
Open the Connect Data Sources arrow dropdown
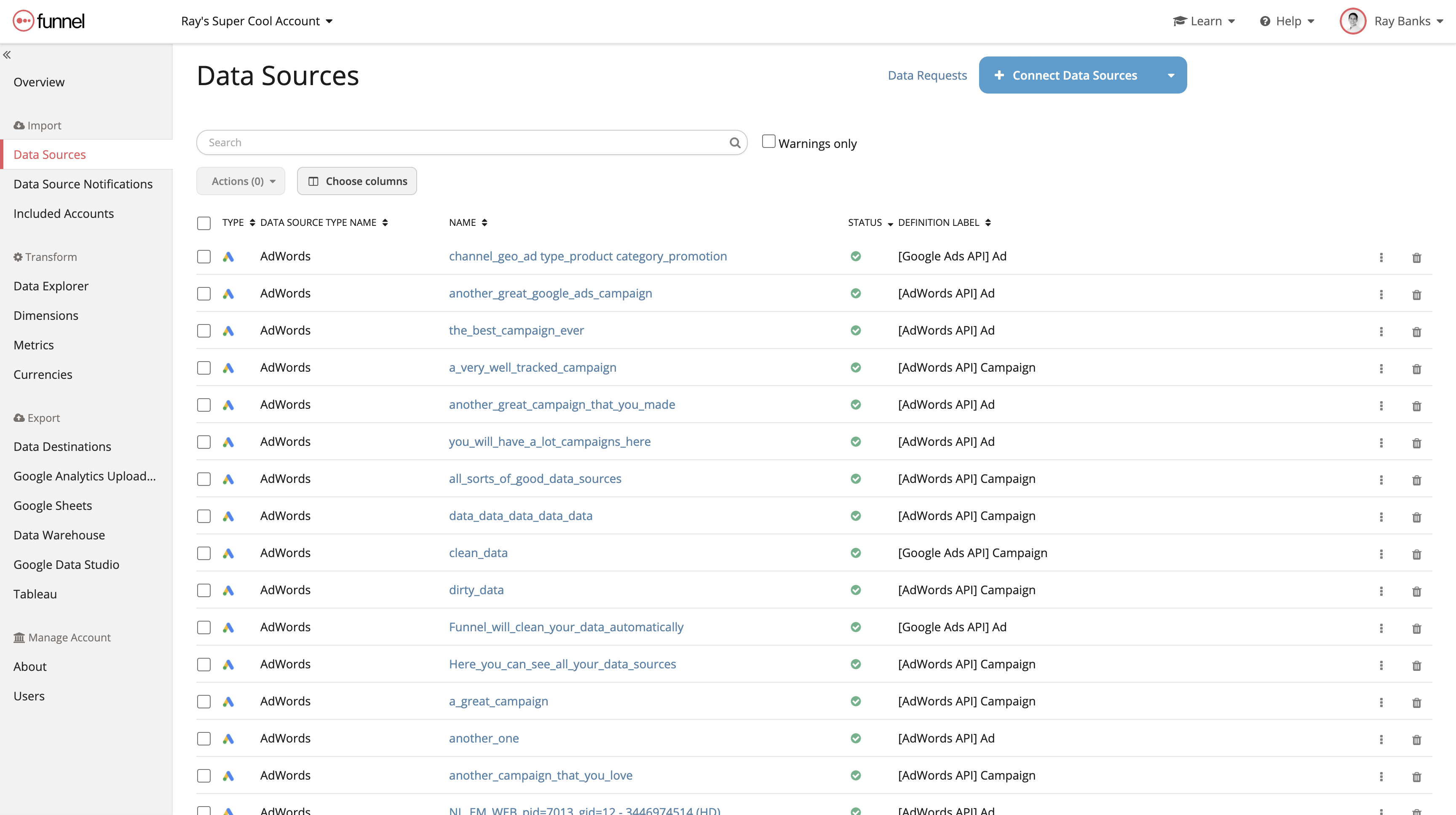1171,75
